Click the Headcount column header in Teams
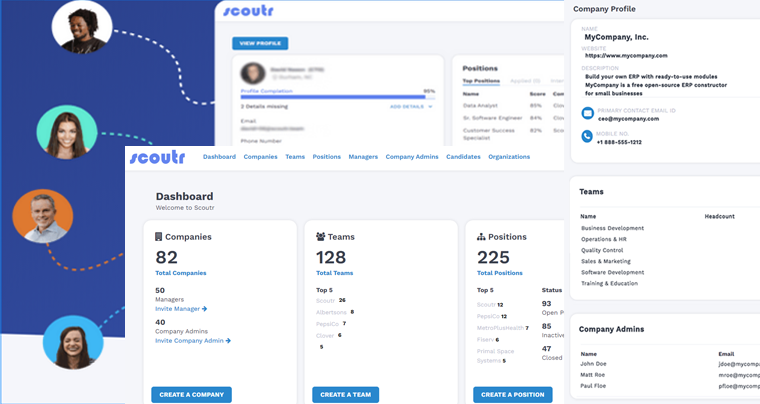 click(719, 217)
